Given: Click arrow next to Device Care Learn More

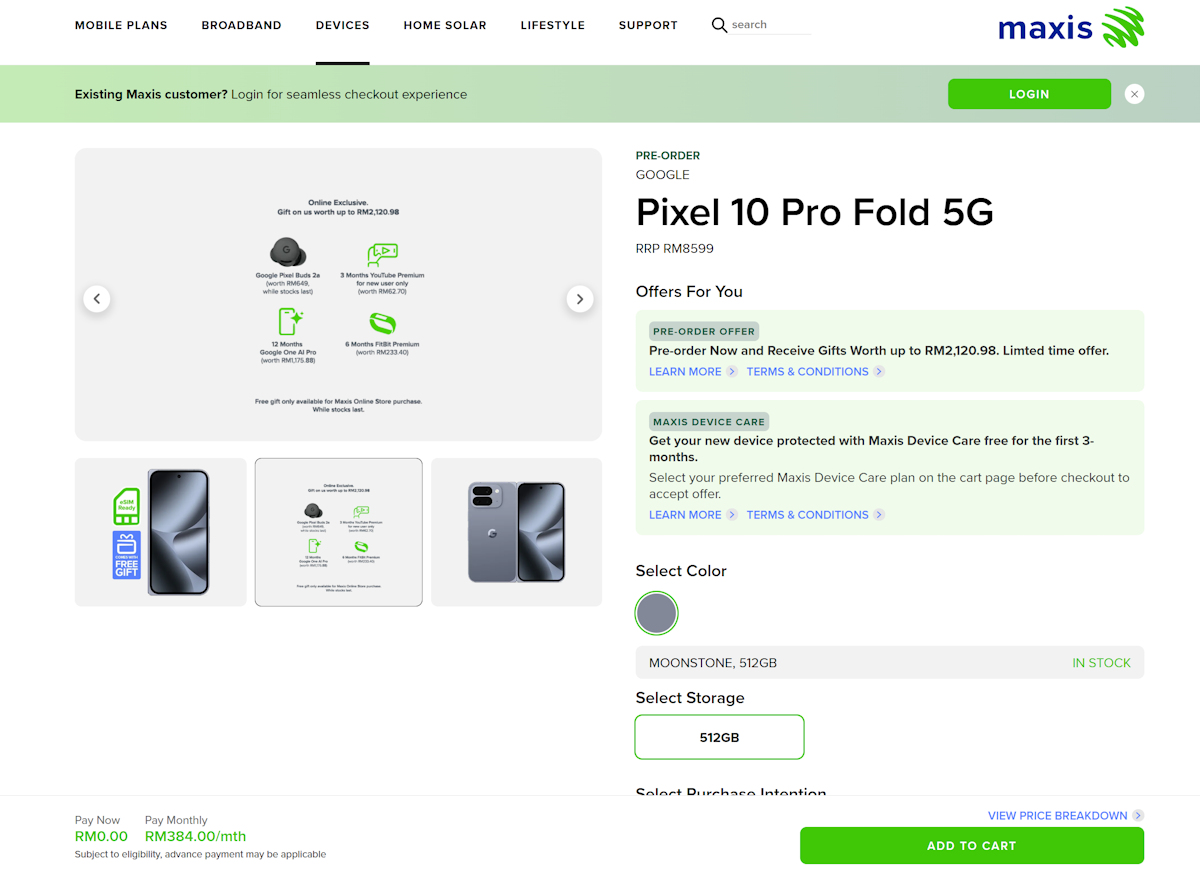Looking at the screenshot, I should click(x=732, y=515).
